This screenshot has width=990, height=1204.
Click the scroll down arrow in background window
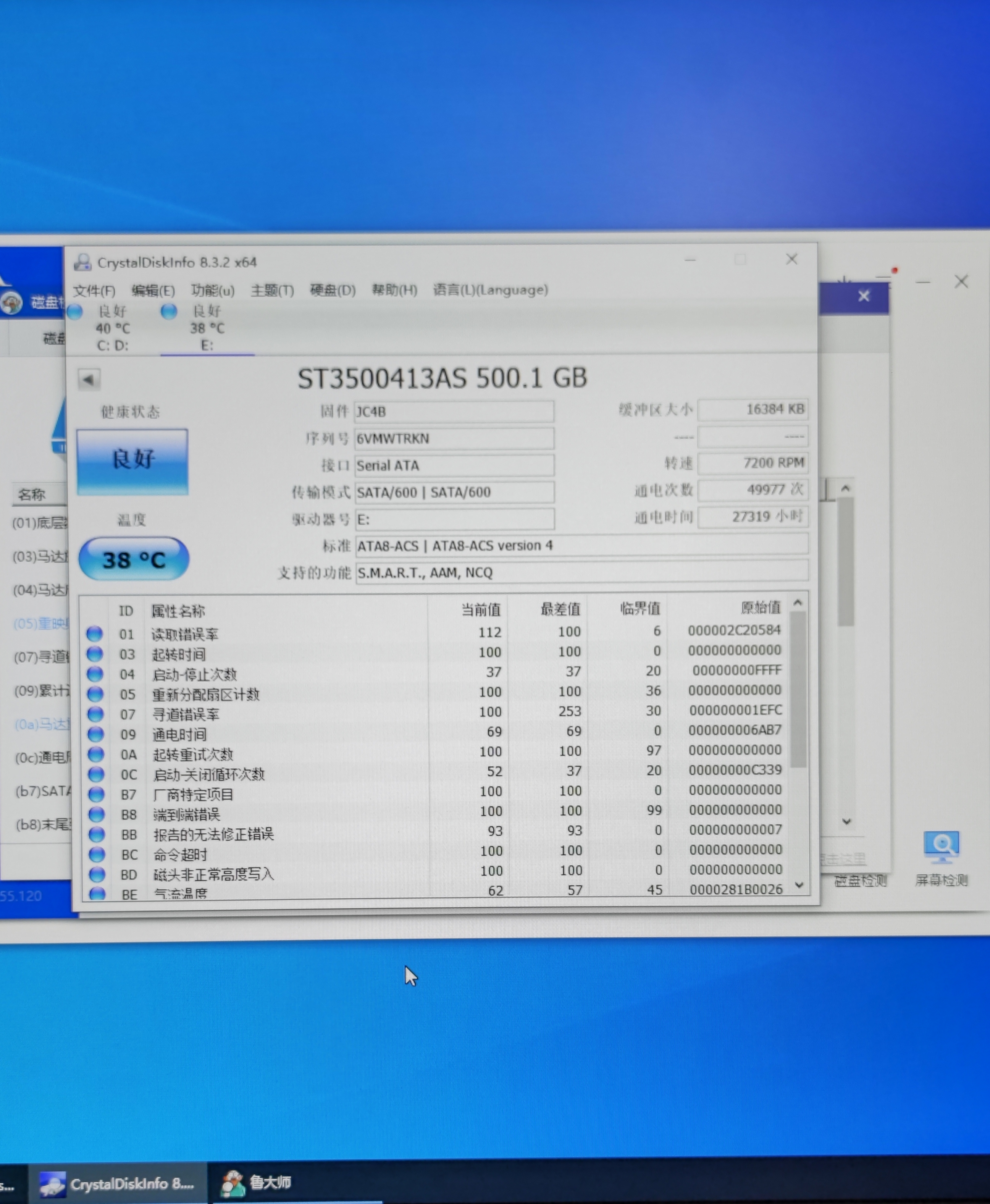tap(846, 821)
